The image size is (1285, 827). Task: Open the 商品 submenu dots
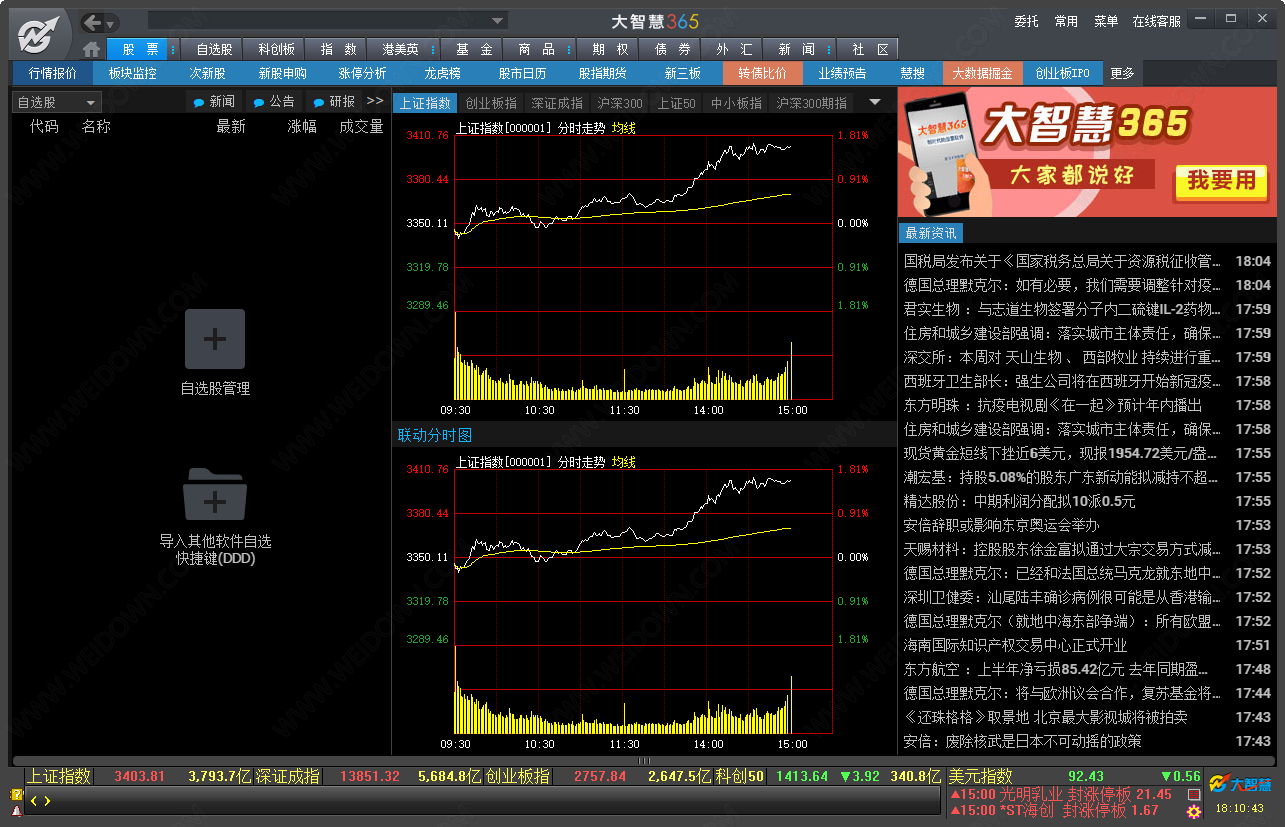tap(571, 49)
